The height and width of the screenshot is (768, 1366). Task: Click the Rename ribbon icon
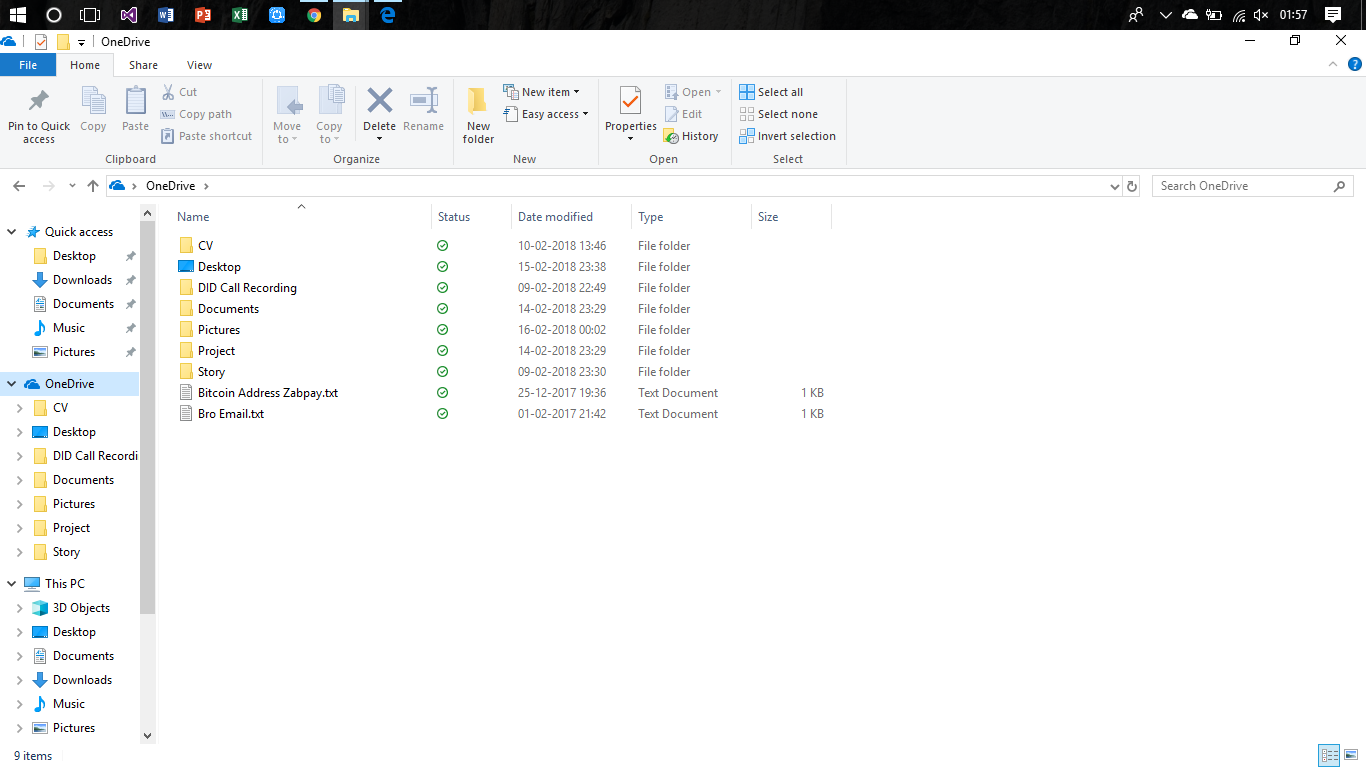(x=424, y=101)
